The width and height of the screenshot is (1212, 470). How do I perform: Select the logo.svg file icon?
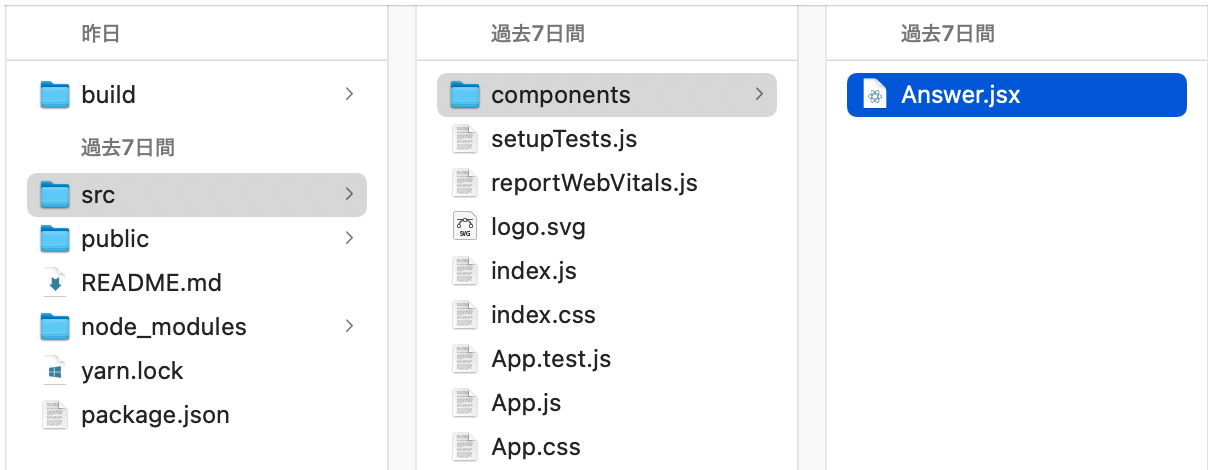click(x=465, y=227)
